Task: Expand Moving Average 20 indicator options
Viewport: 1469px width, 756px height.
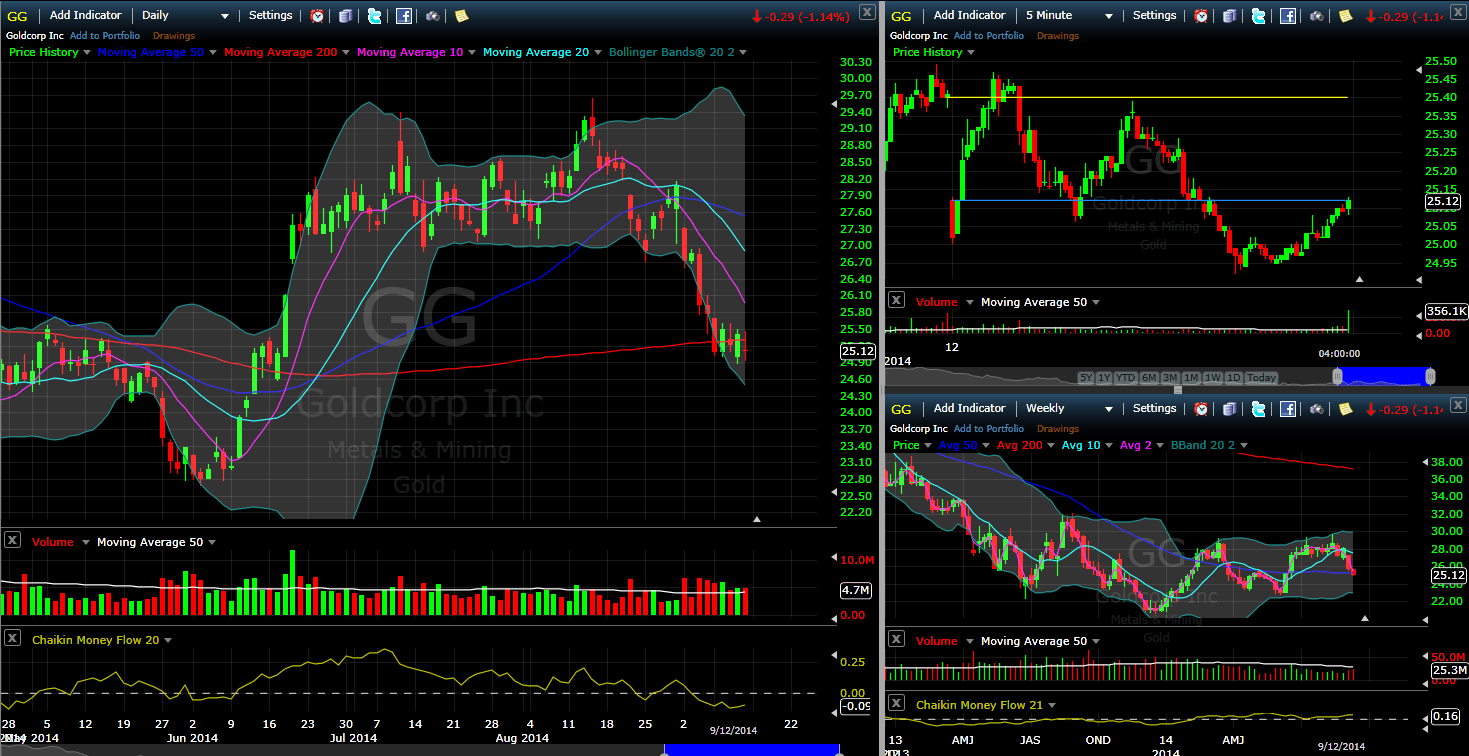Action: (x=598, y=52)
